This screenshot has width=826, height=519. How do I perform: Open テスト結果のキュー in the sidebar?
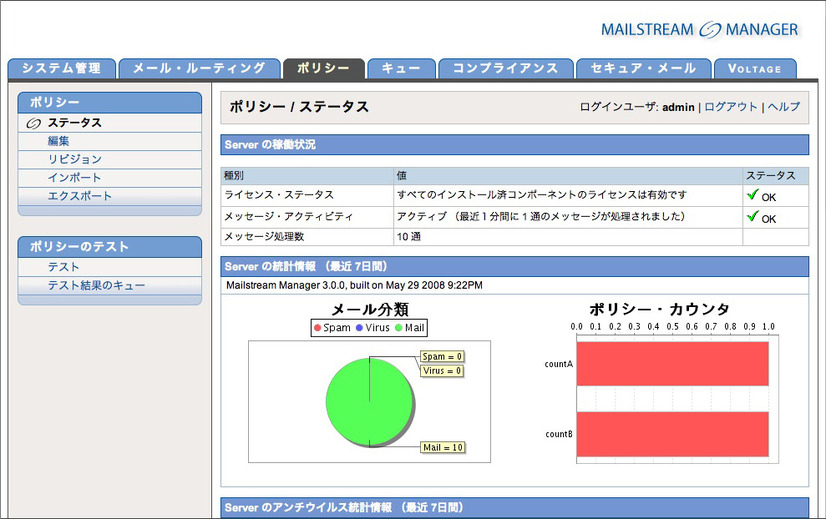pyautogui.click(x=96, y=286)
